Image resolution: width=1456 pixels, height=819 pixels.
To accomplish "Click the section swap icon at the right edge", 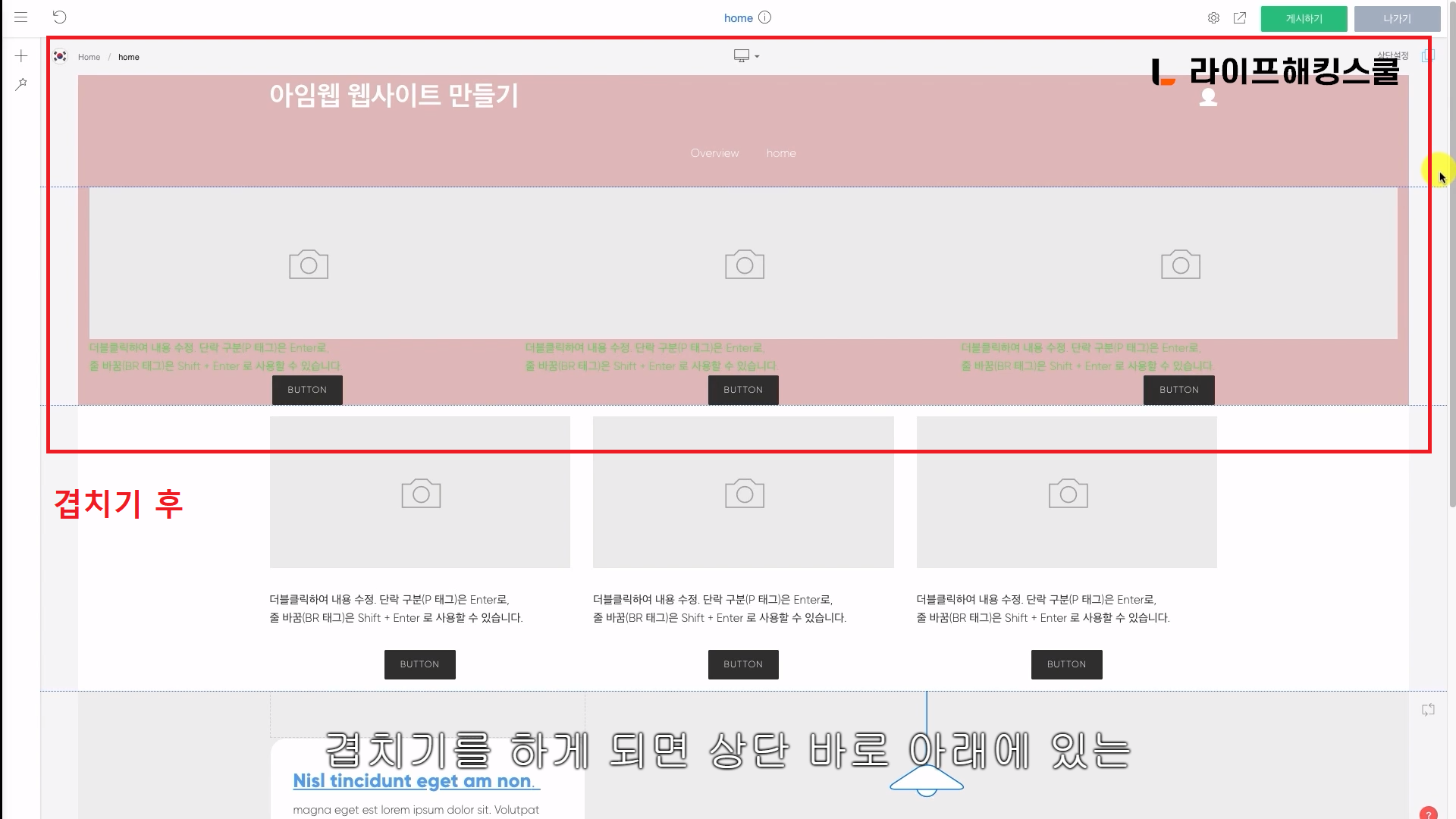I will point(1428,710).
